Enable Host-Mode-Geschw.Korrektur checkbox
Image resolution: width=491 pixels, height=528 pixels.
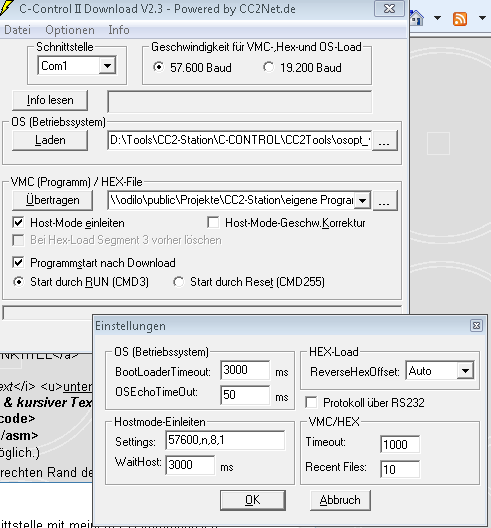tap(213, 223)
